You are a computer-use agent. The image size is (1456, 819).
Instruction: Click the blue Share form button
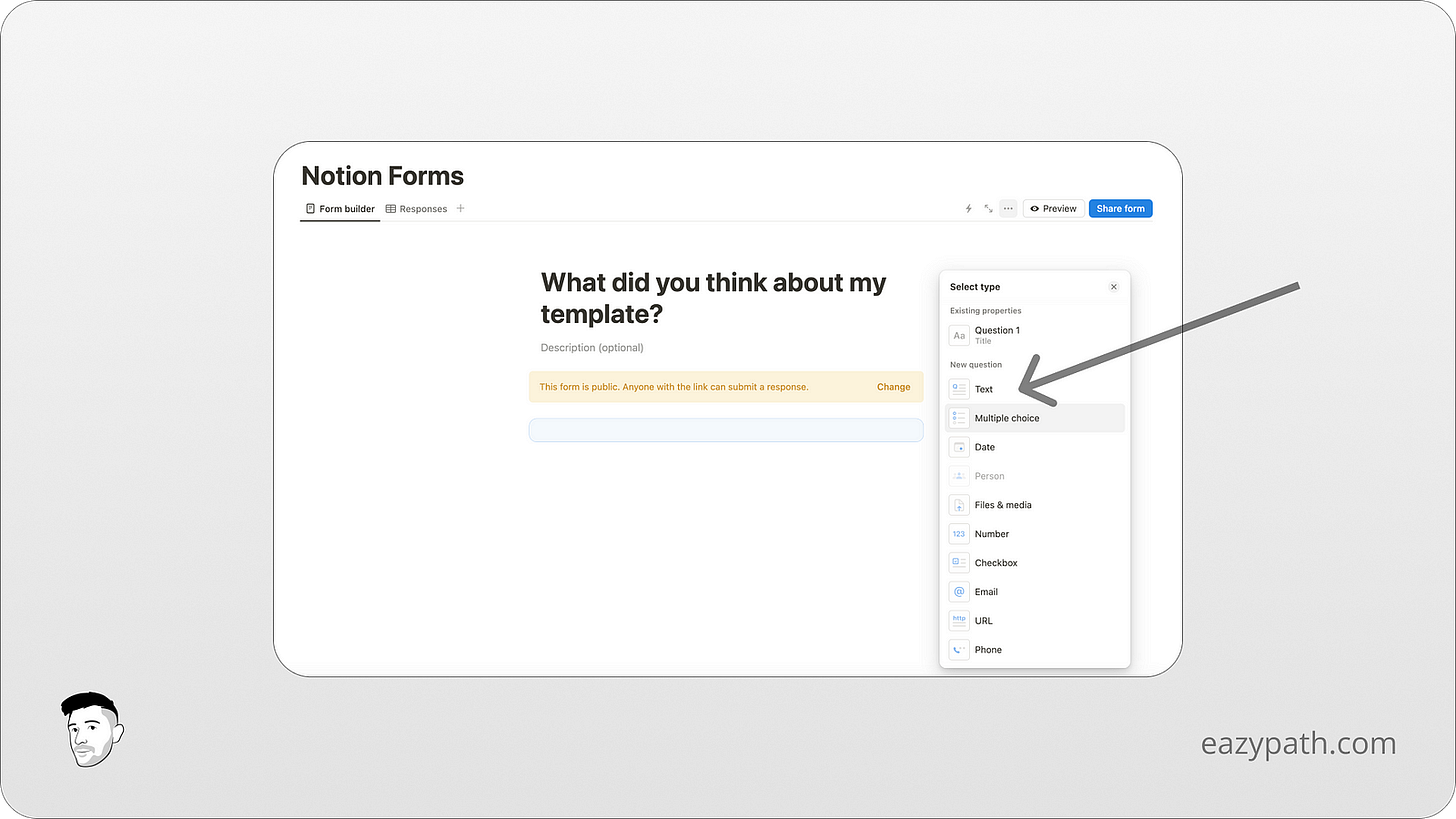click(x=1120, y=209)
